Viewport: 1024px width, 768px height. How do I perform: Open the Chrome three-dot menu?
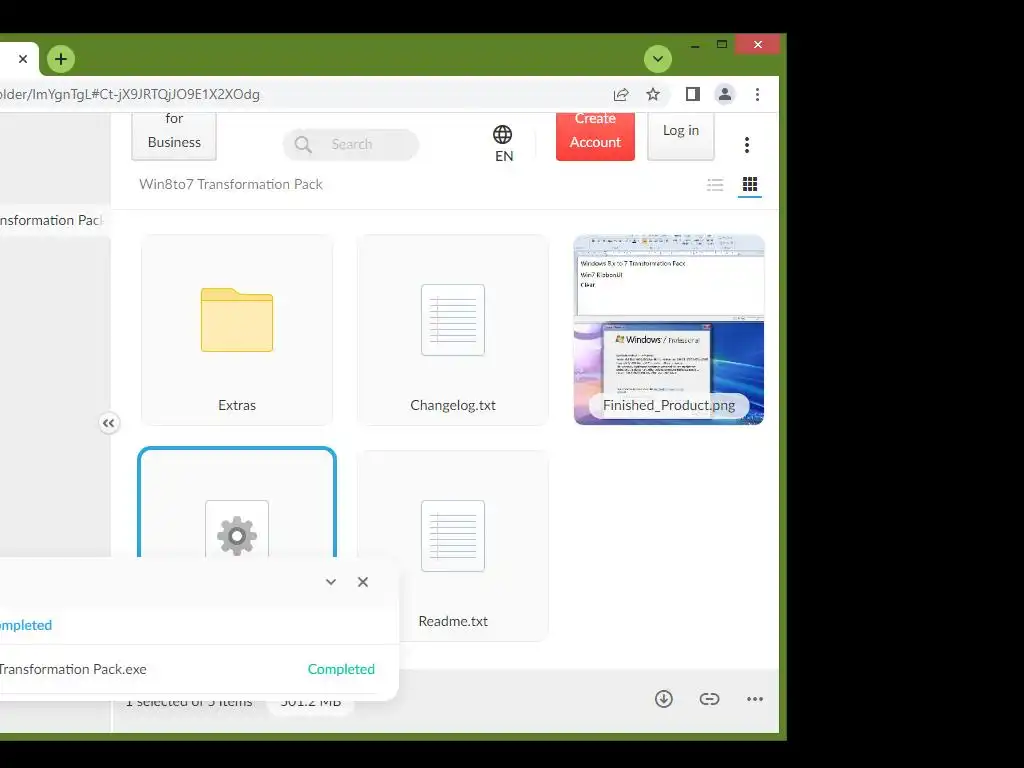(758, 95)
